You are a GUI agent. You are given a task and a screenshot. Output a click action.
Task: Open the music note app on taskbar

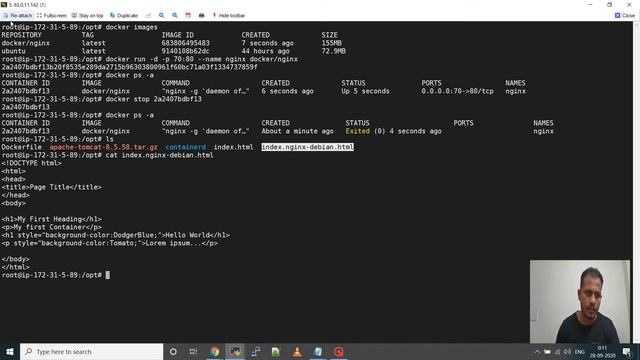coord(256,351)
